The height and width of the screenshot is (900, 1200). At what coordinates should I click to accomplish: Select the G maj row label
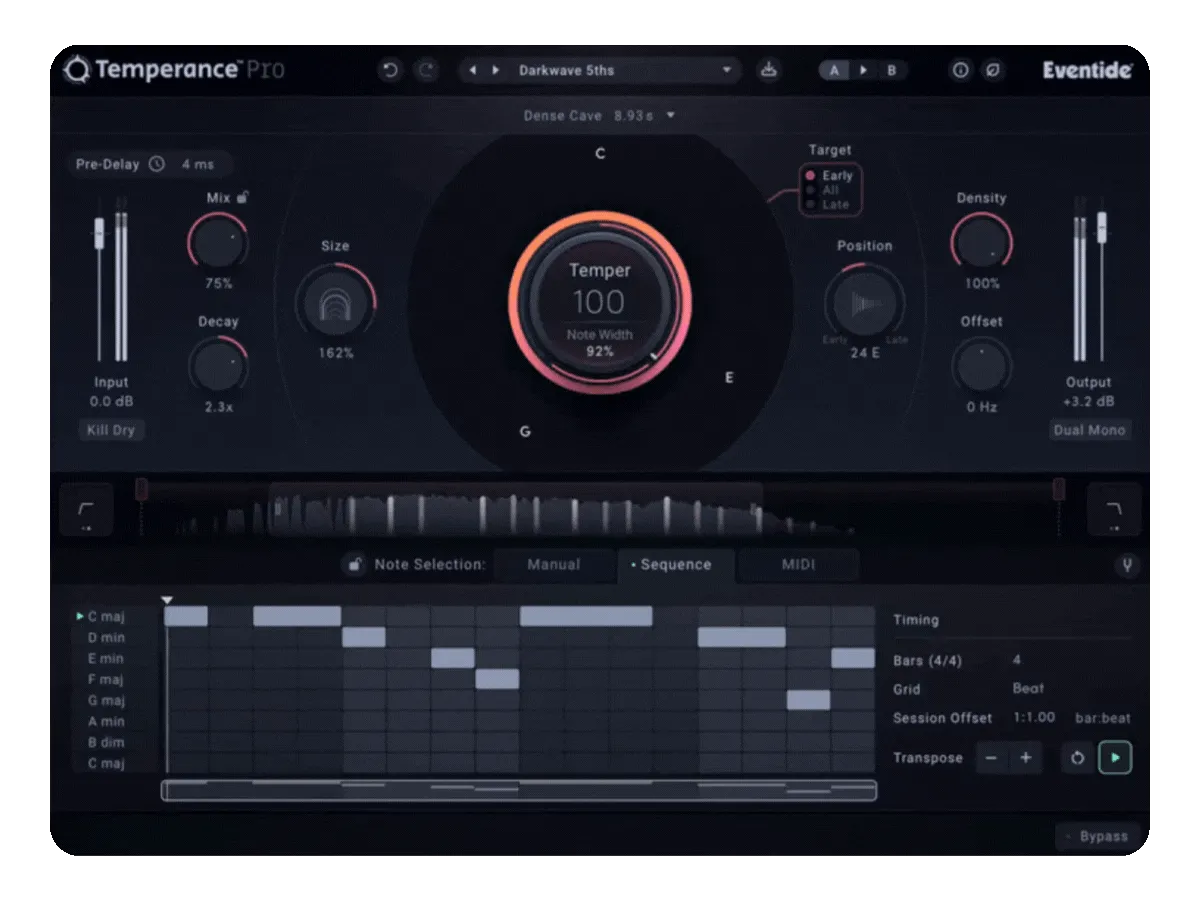coord(106,700)
